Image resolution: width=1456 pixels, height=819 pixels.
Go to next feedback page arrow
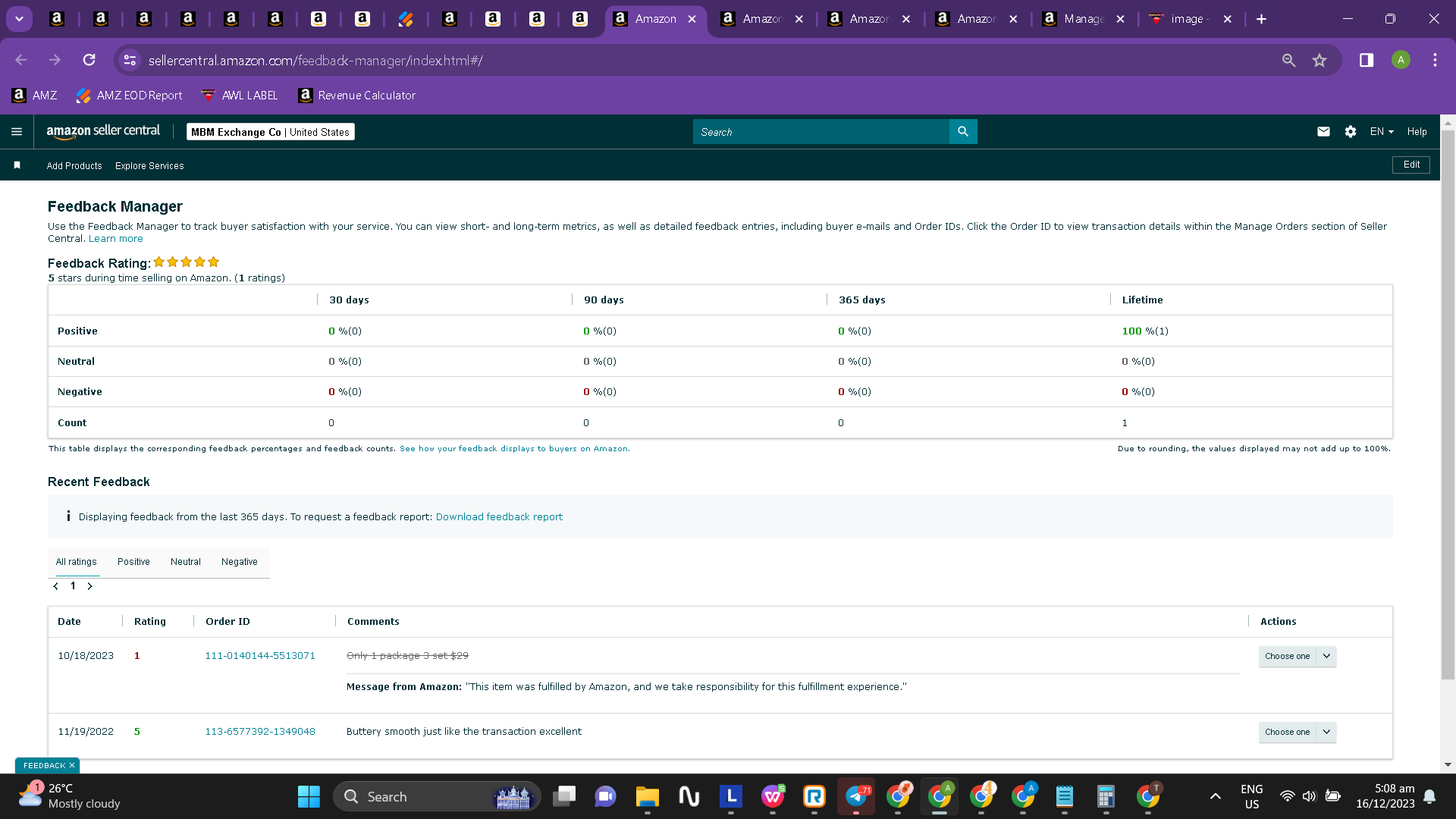(x=89, y=586)
